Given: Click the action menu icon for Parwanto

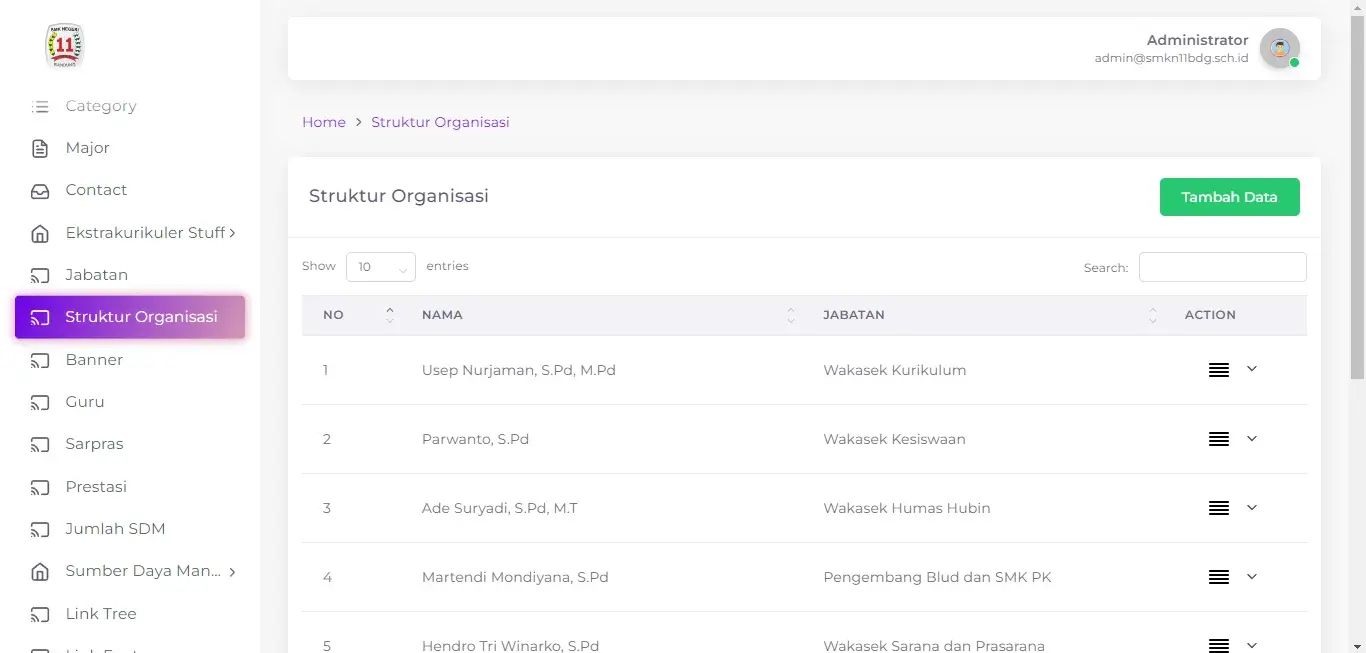Looking at the screenshot, I should click(x=1219, y=439).
